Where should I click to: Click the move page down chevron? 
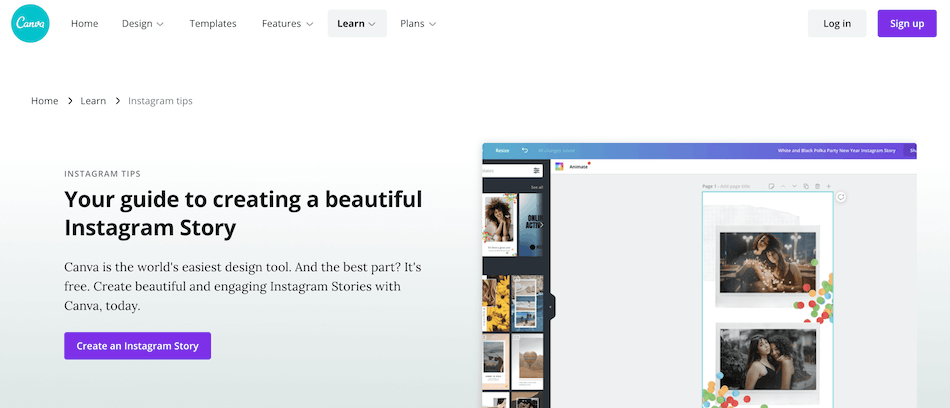(x=794, y=186)
